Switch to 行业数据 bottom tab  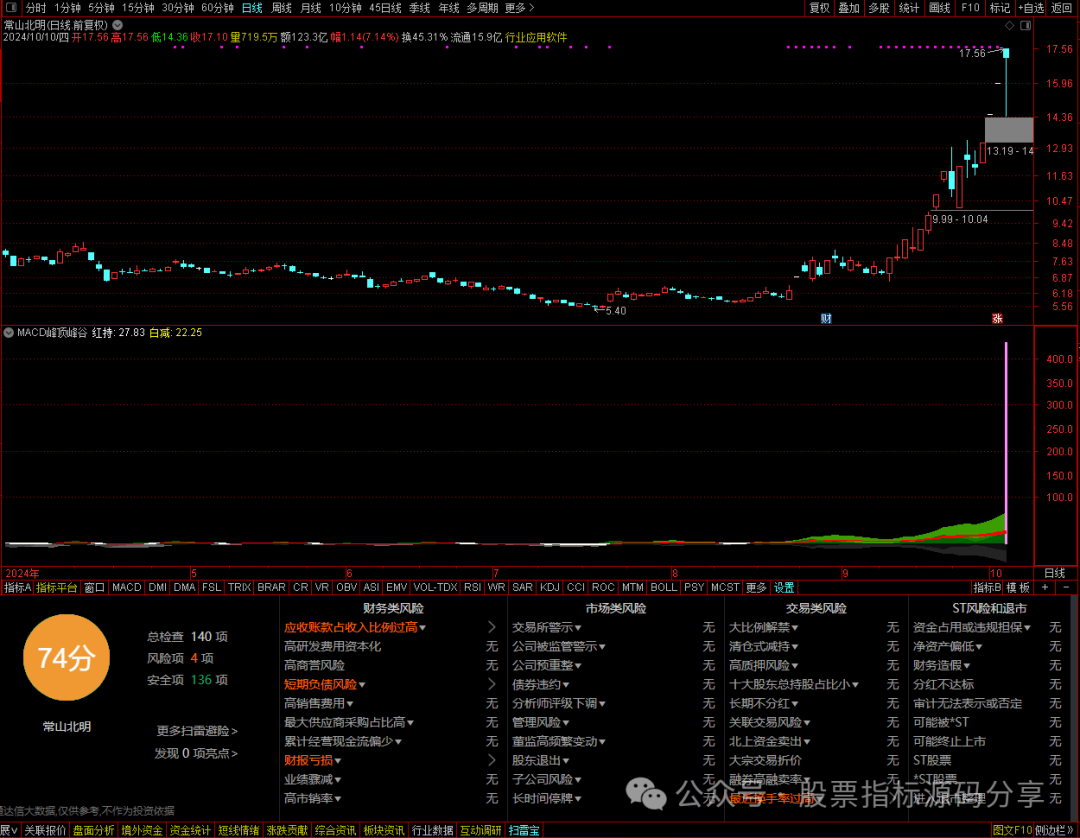pos(433,830)
